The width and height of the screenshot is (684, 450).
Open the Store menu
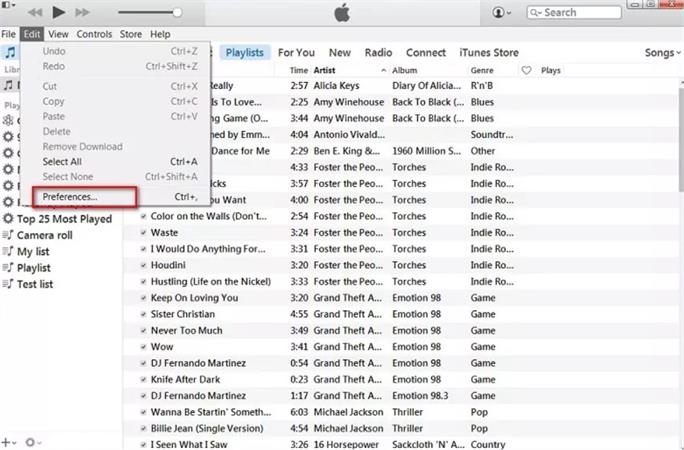[131, 34]
